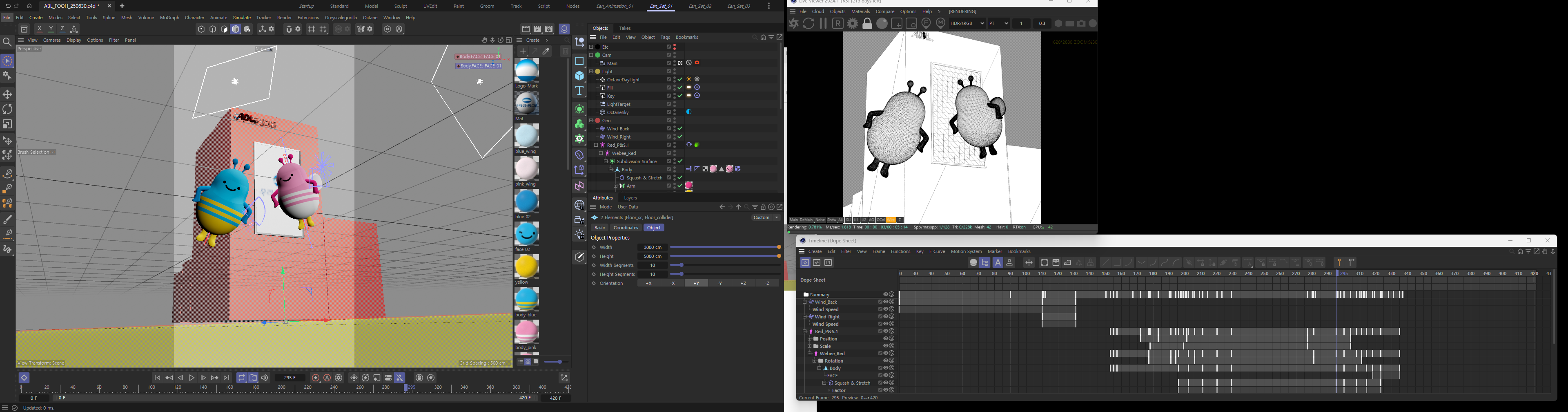Expand the Position track folder
The width and height of the screenshot is (1568, 412).
coord(809,339)
